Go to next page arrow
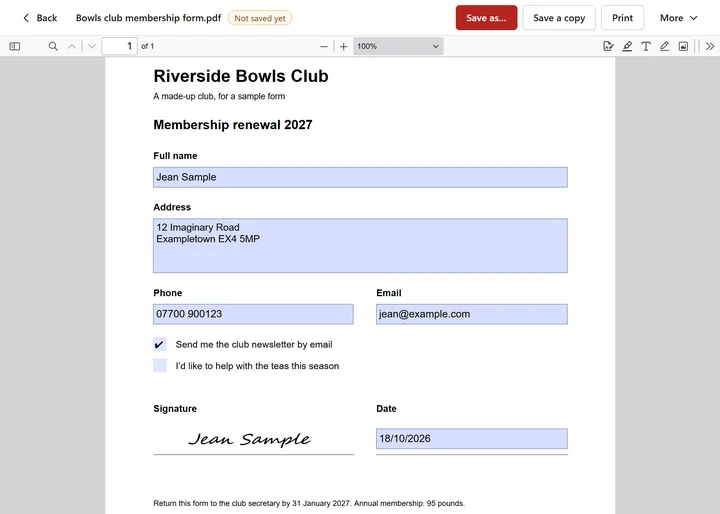 click(x=92, y=46)
